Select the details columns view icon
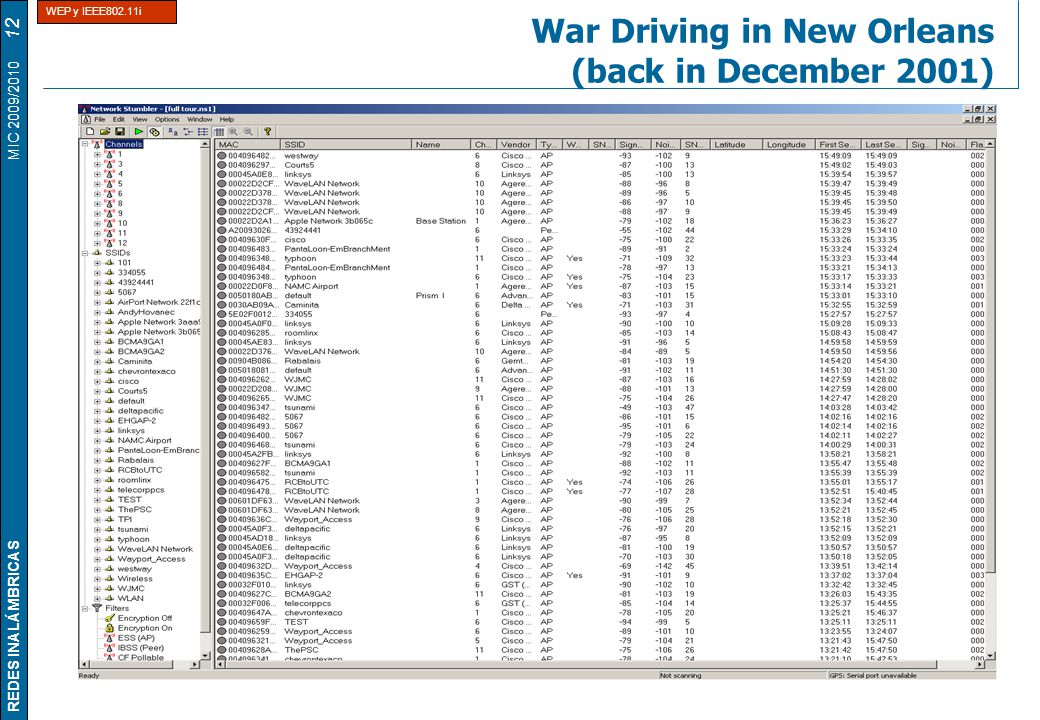Image resolution: width=1040 pixels, height=720 pixels. point(219,132)
